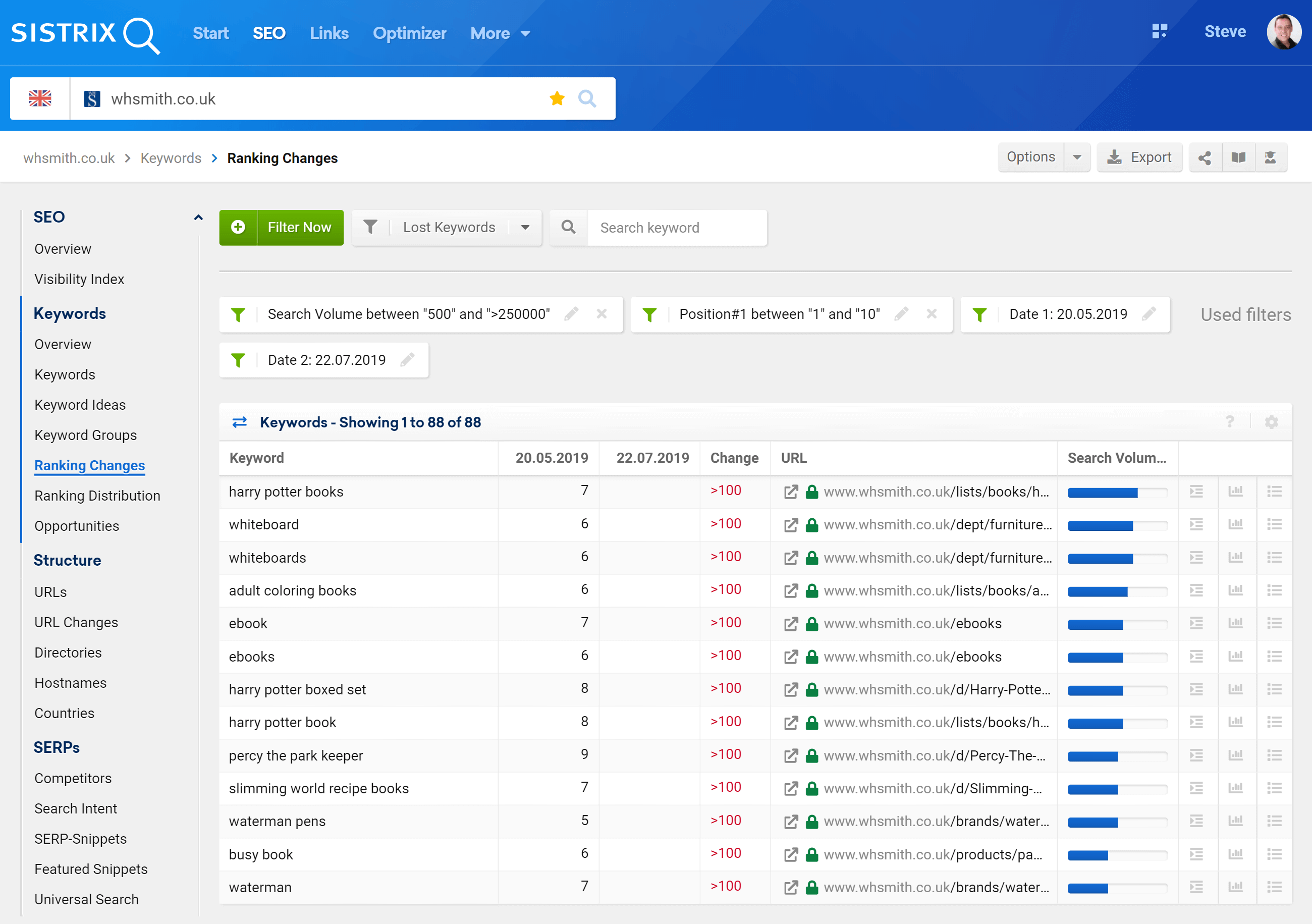Click the whsmith.co.uk breadcrumb link
Viewport: 1312px width, 924px height.
coord(69,158)
